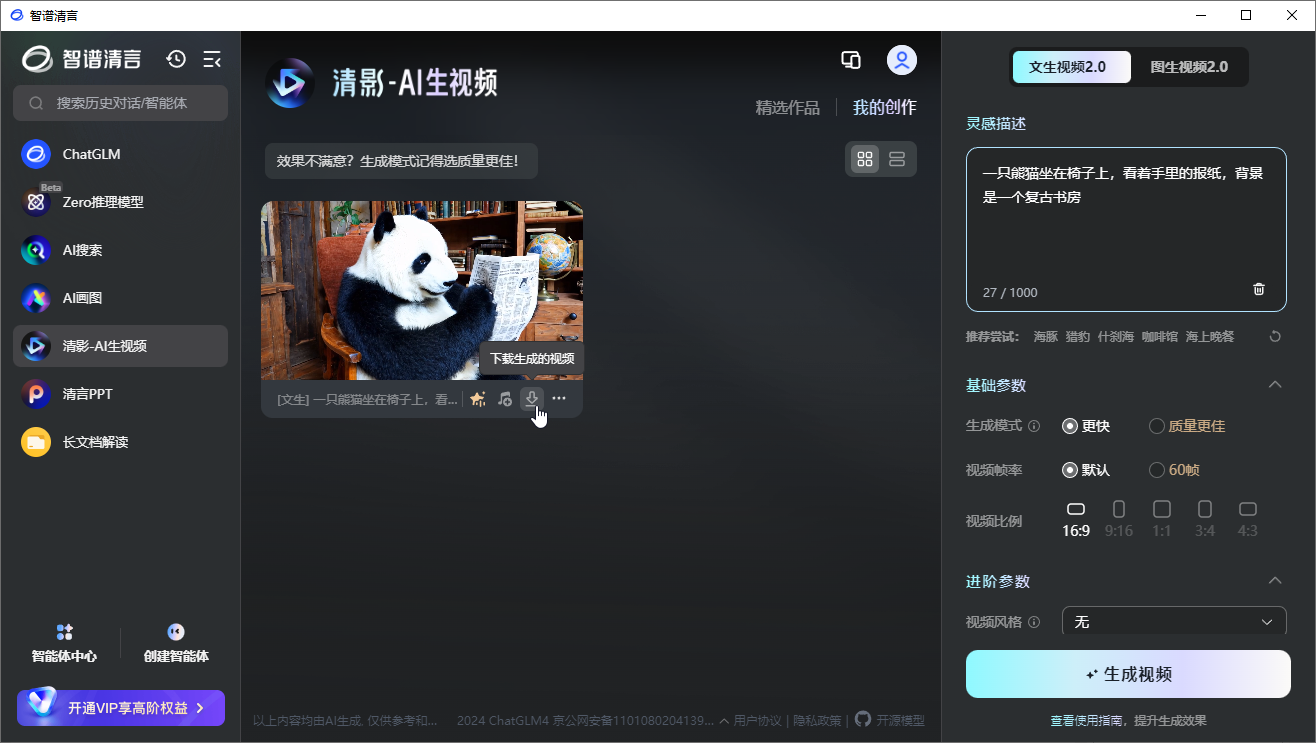Switch to the 精选作品 tab
Viewport: 1316px width, 743px height.
pyautogui.click(x=788, y=107)
